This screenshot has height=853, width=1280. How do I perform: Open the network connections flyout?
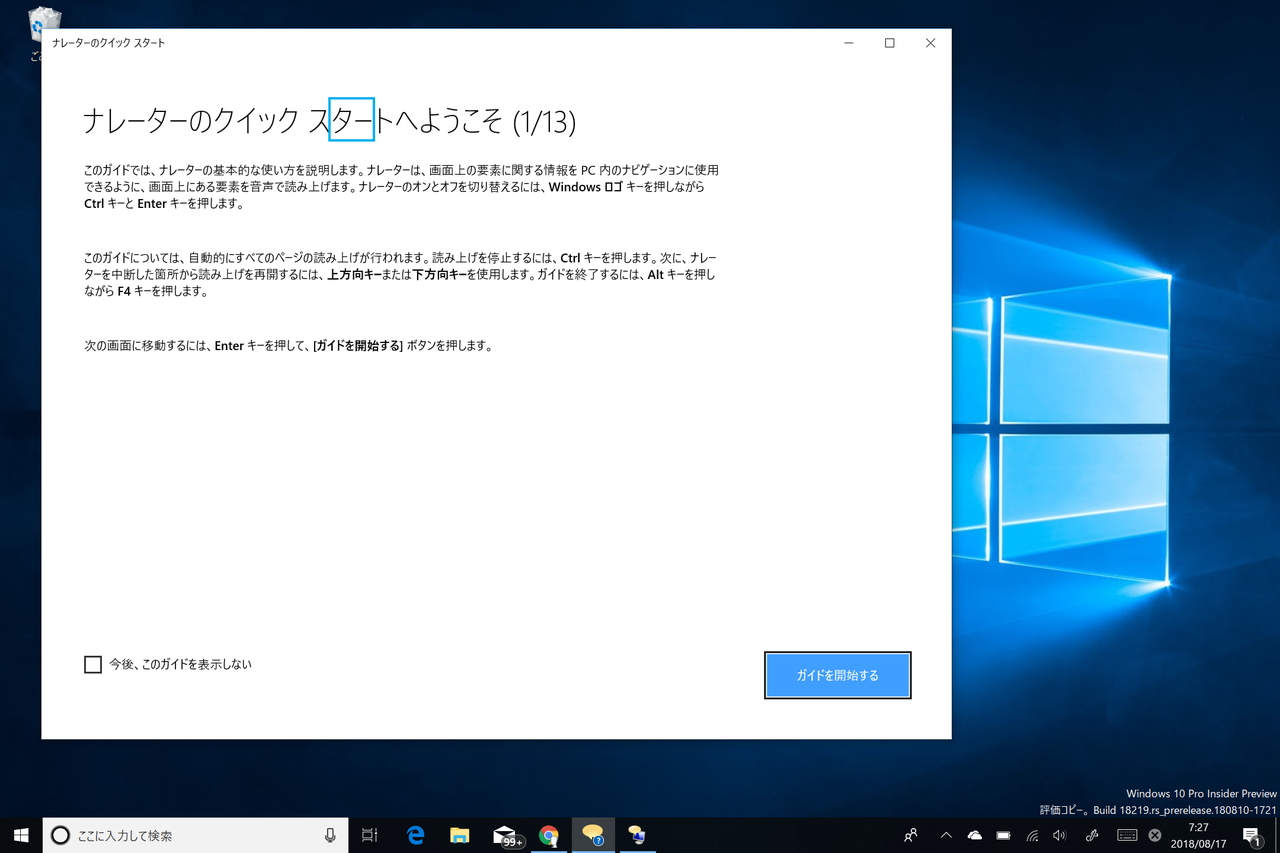click(1031, 835)
